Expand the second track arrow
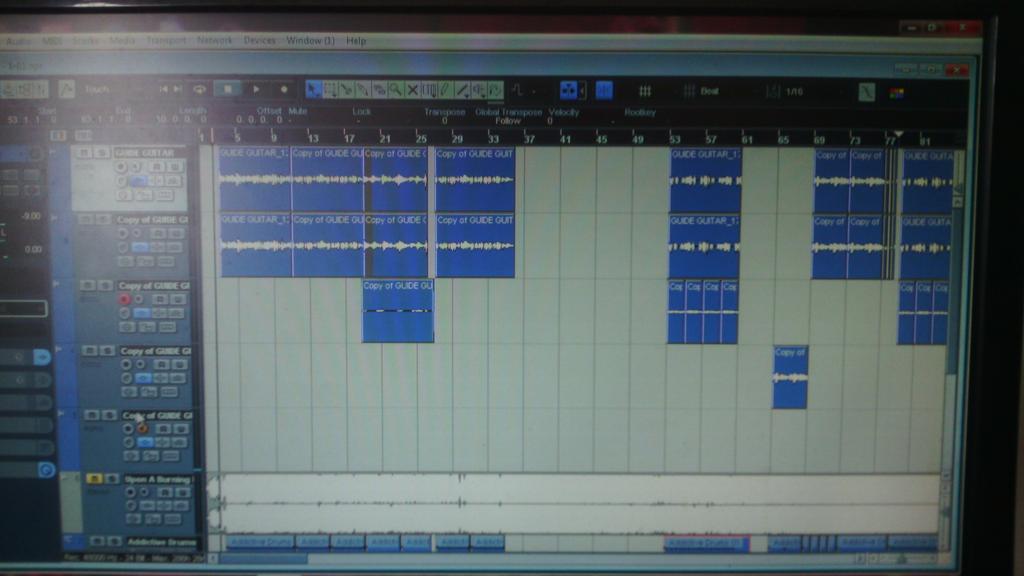 tap(54, 217)
